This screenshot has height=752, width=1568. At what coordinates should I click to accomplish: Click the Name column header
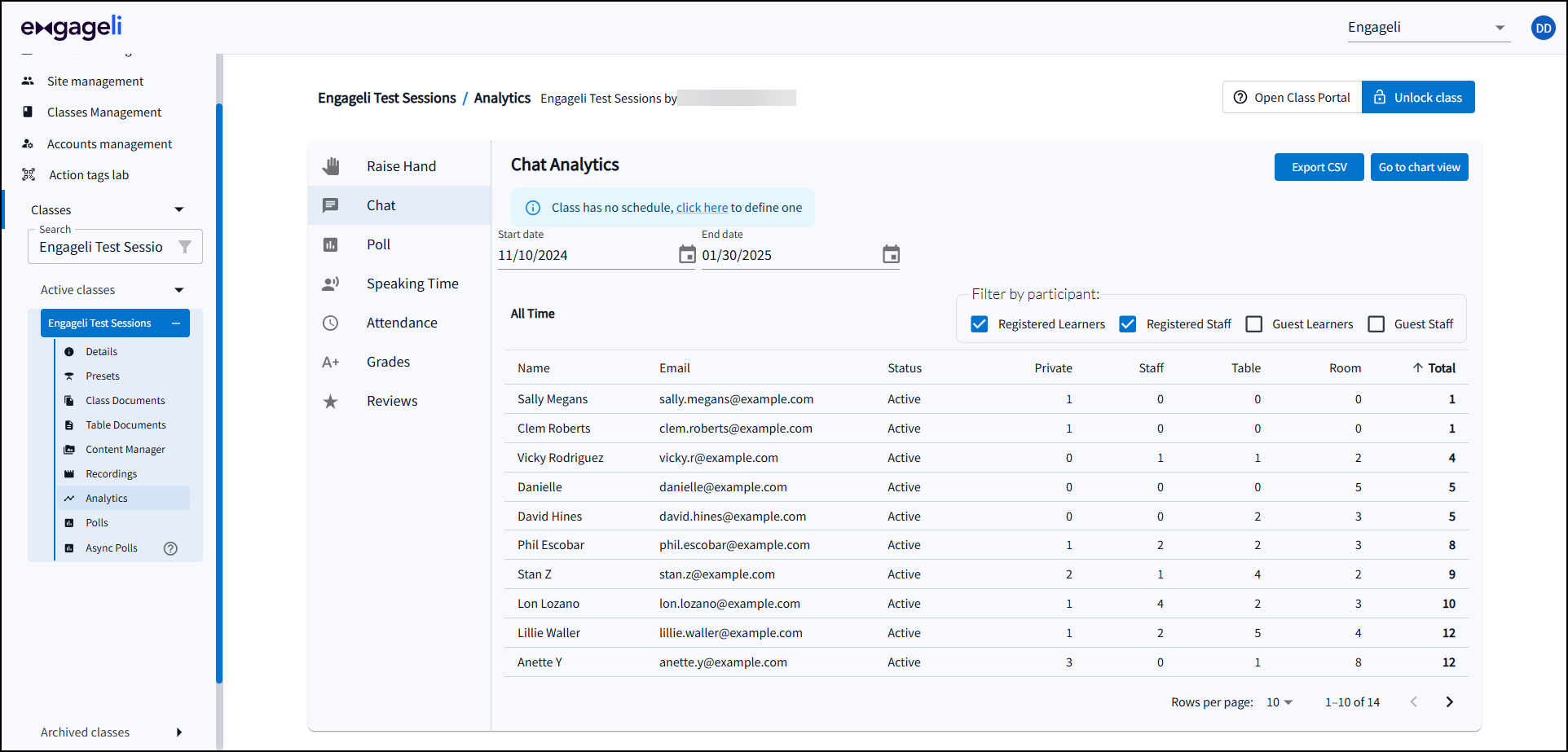pyautogui.click(x=534, y=368)
